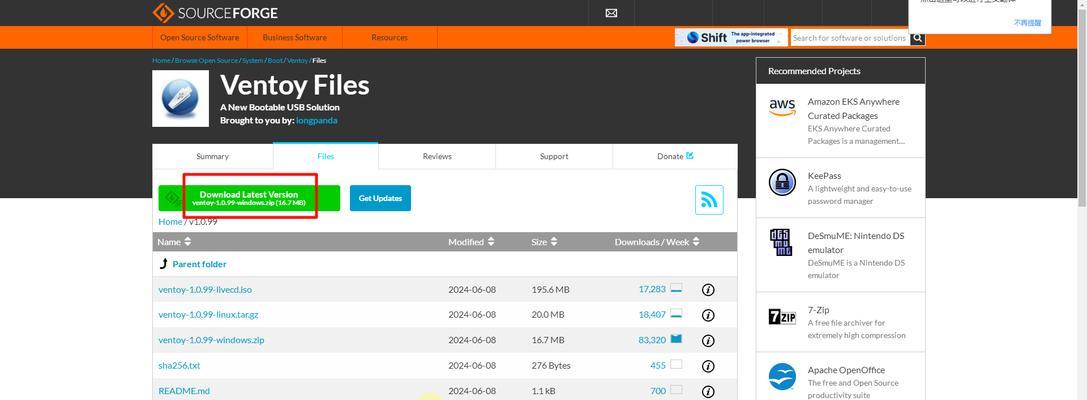
Task: Sort files by Modified column
Action: [471, 242]
